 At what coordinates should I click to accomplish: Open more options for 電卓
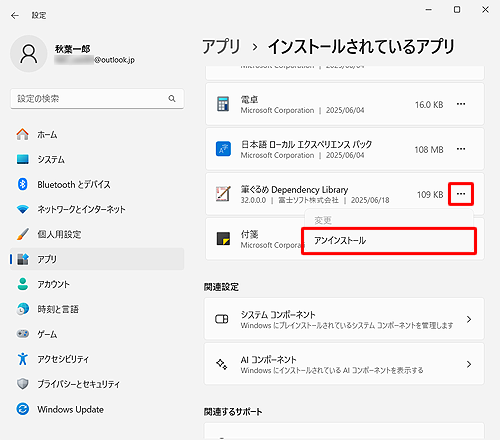pyautogui.click(x=461, y=104)
